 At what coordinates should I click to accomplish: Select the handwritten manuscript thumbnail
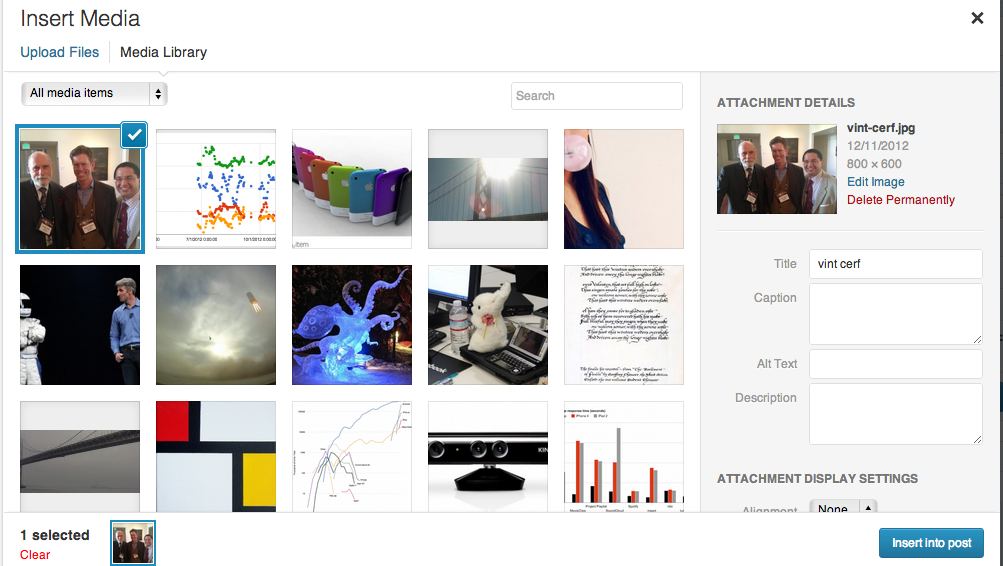(624, 325)
